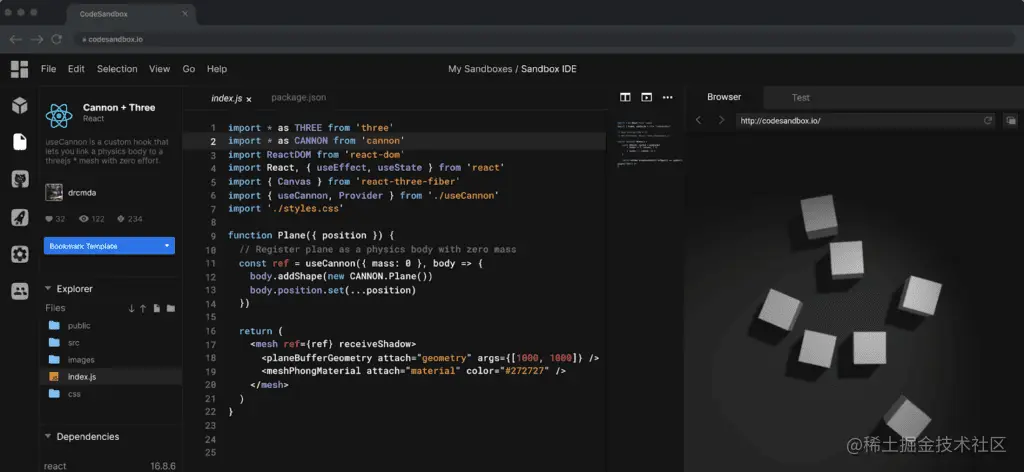Click the My Sandboxes breadcrumb link
The width and height of the screenshot is (1024, 472).
point(480,69)
